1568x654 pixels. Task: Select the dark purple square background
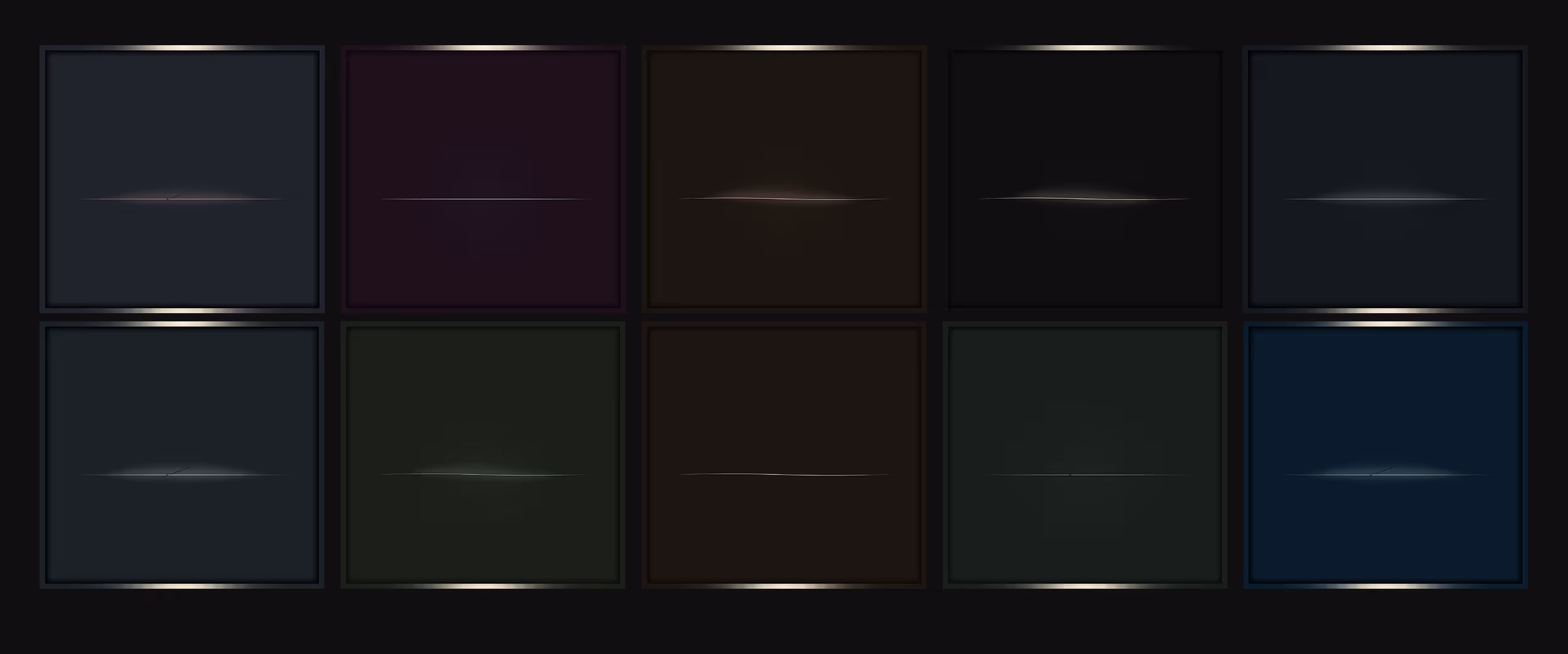pos(483,179)
